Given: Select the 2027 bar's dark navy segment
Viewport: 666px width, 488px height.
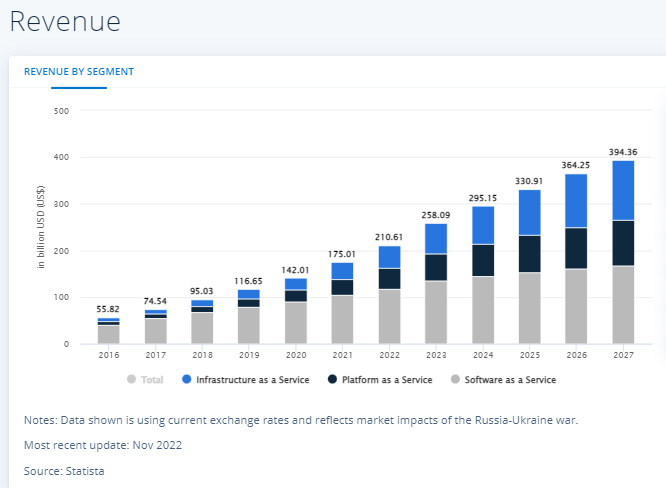Looking at the screenshot, I should tap(623, 243).
